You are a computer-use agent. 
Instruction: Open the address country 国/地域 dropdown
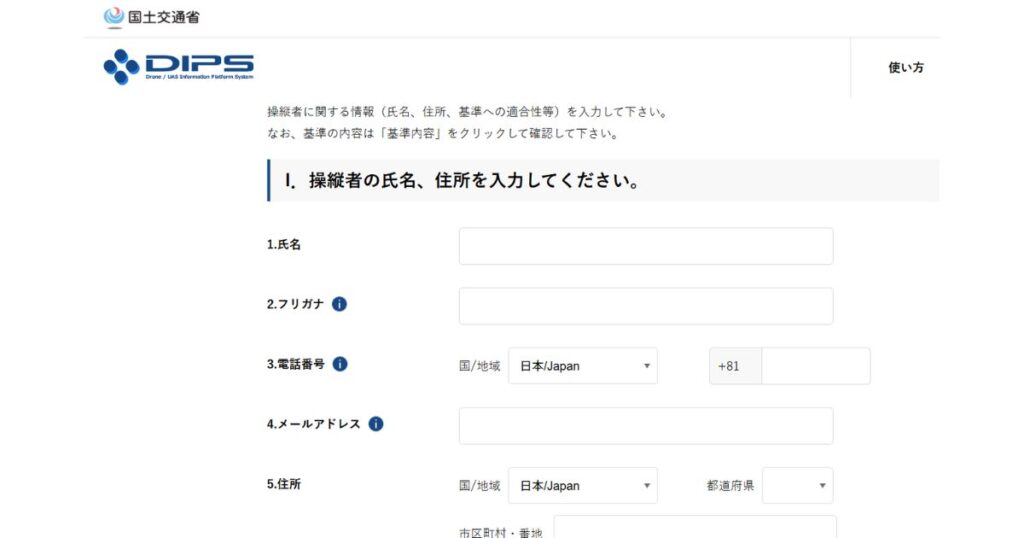pos(583,486)
